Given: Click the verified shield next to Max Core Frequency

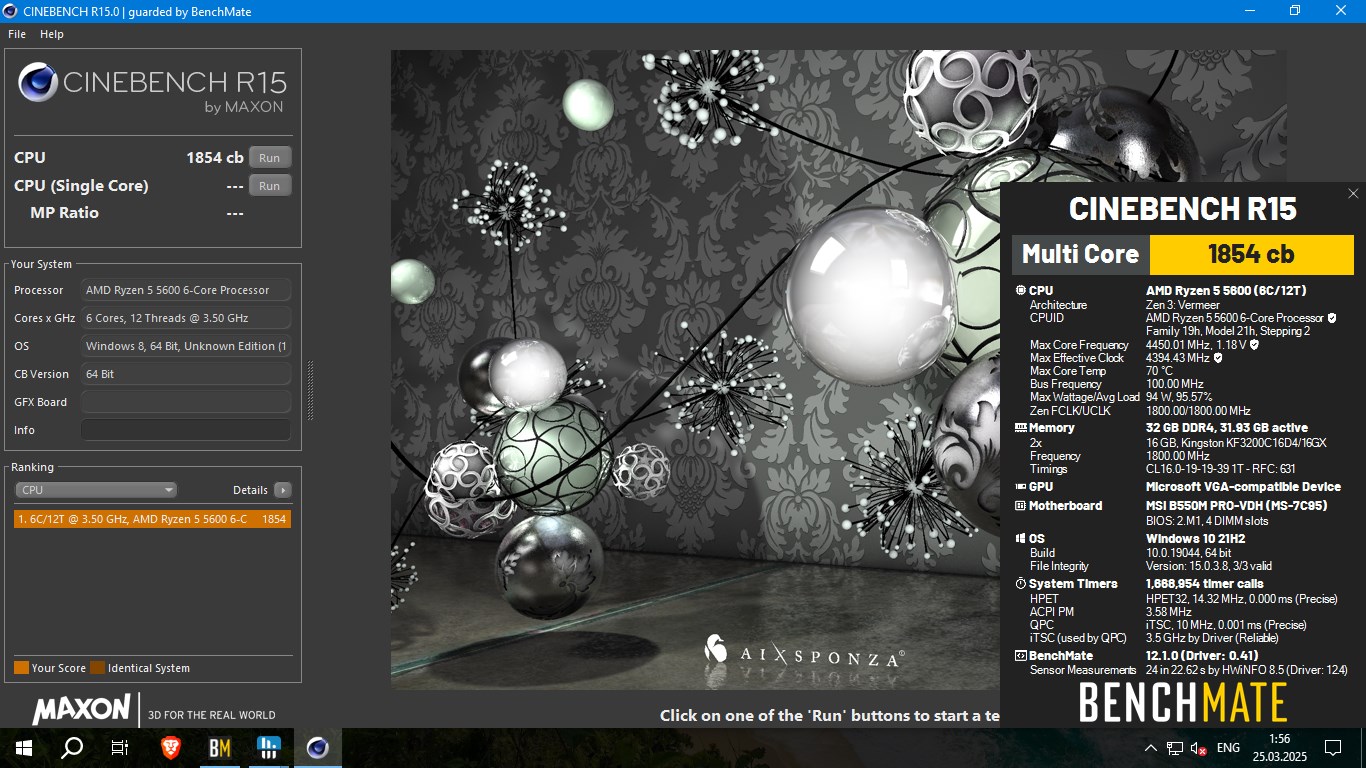Looking at the screenshot, I should click(x=1254, y=345).
